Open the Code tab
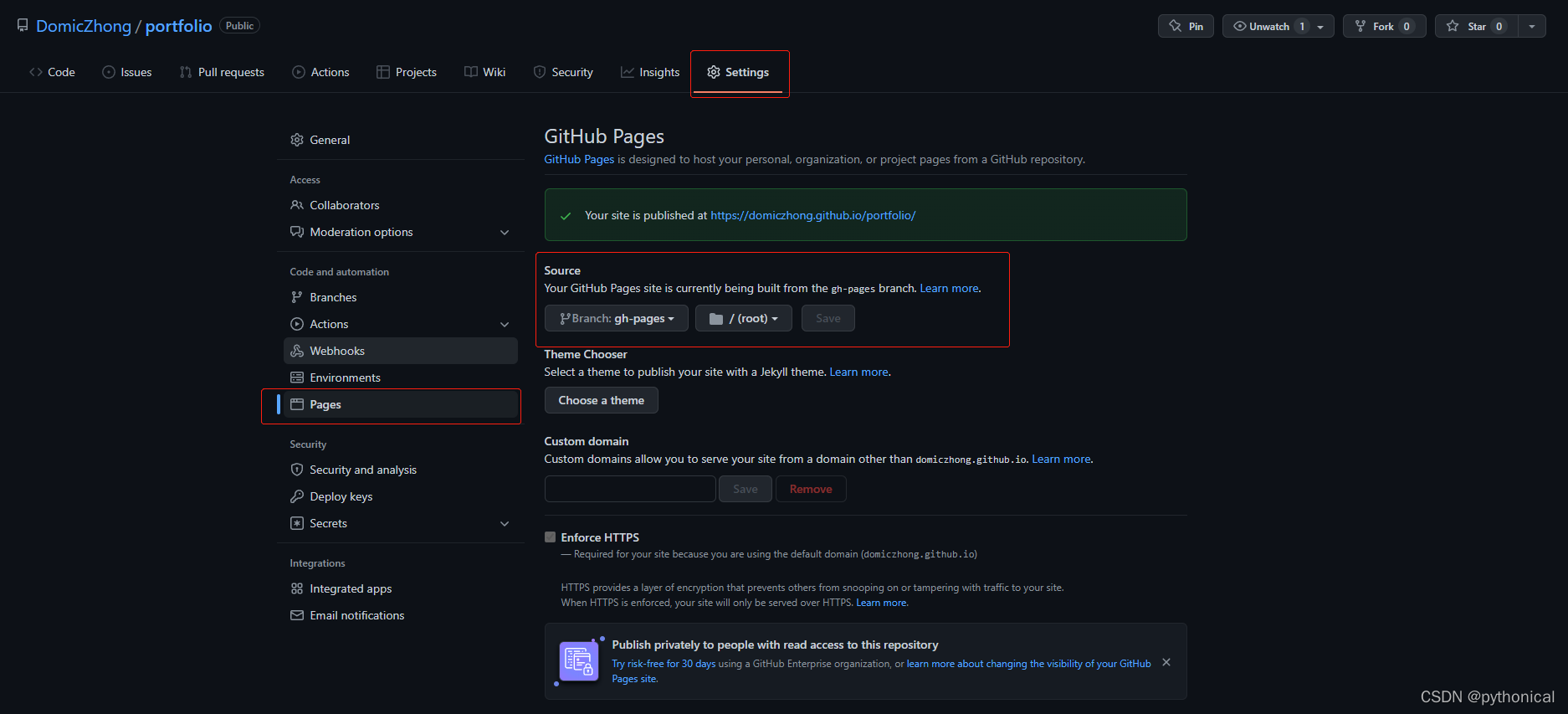Image resolution: width=1568 pixels, height=714 pixels. click(x=52, y=72)
